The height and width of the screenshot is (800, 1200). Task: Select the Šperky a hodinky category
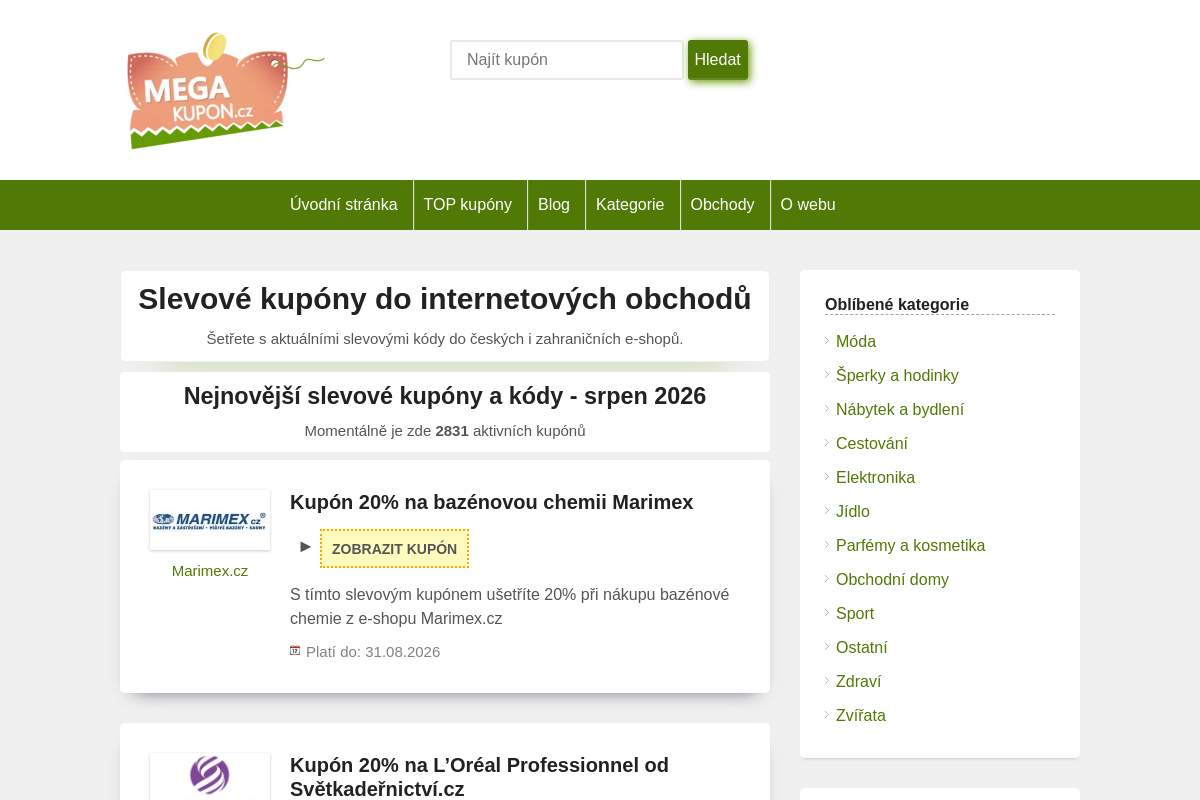897,376
